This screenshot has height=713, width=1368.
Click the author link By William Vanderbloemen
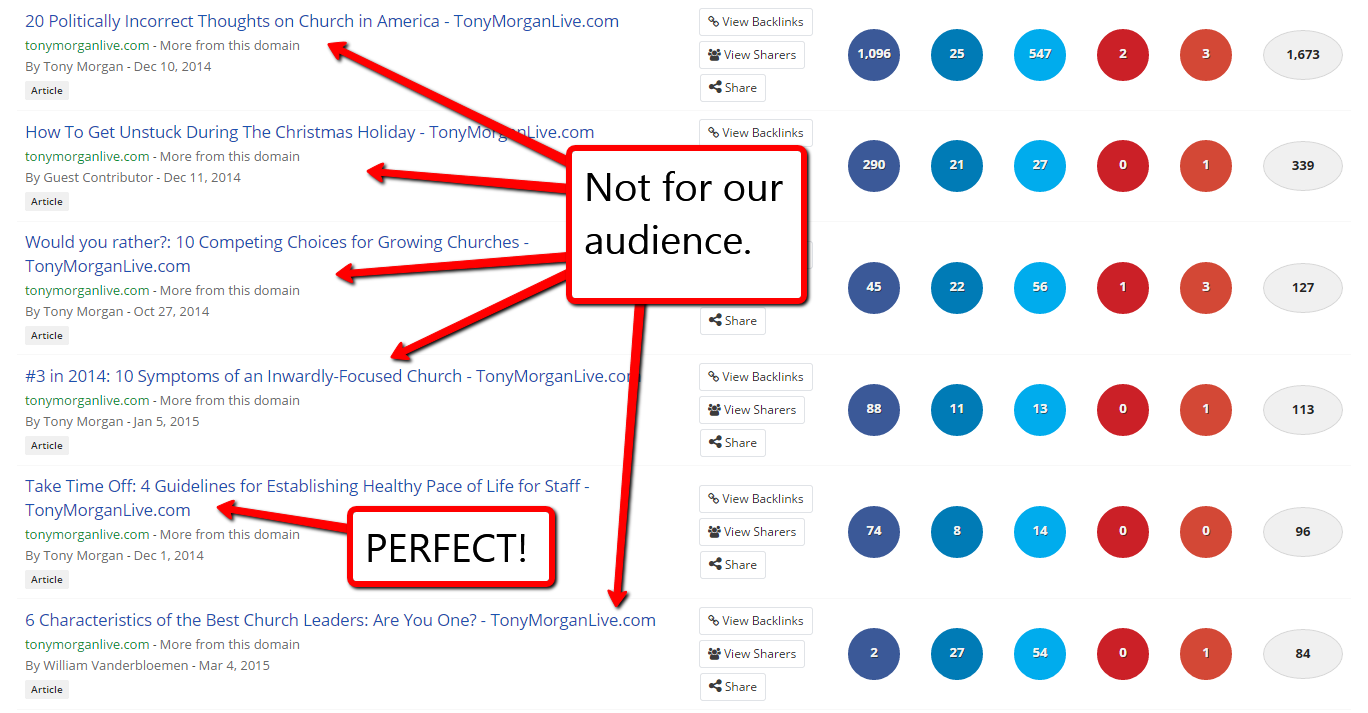[108, 664]
